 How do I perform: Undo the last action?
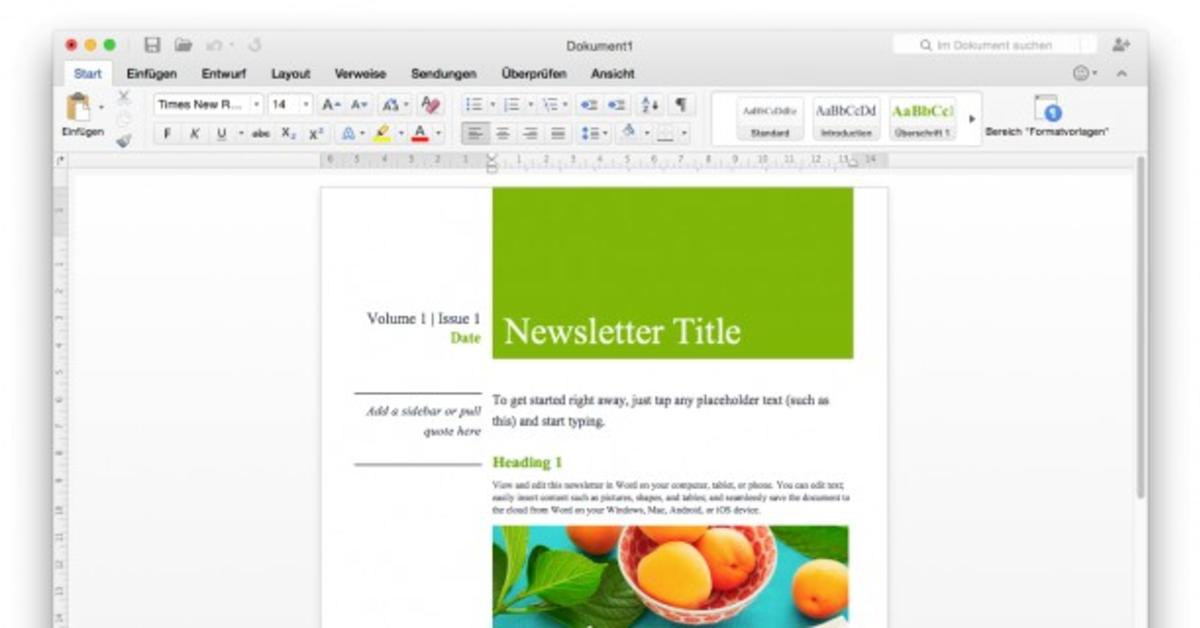pos(213,45)
